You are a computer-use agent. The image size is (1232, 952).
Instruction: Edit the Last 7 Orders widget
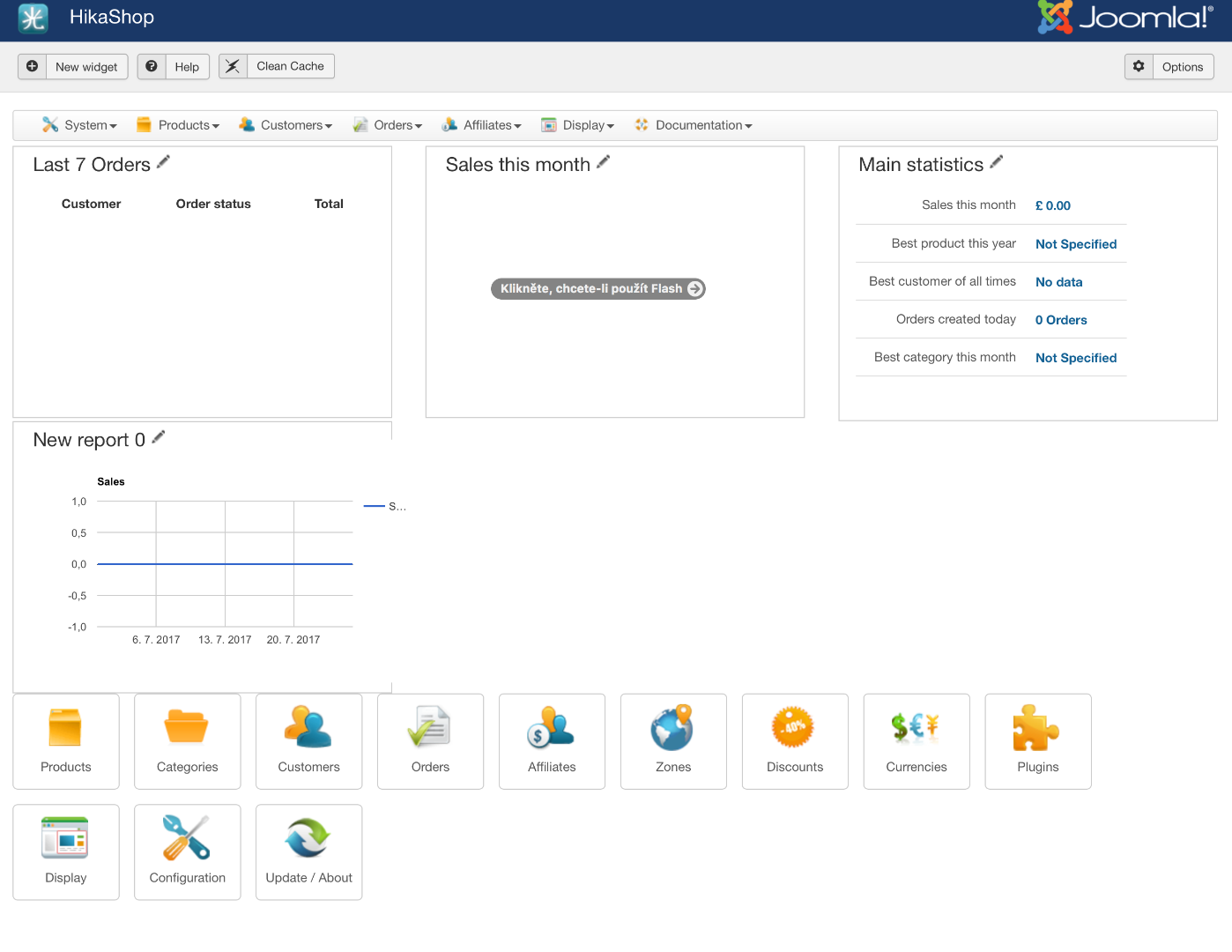(x=163, y=162)
